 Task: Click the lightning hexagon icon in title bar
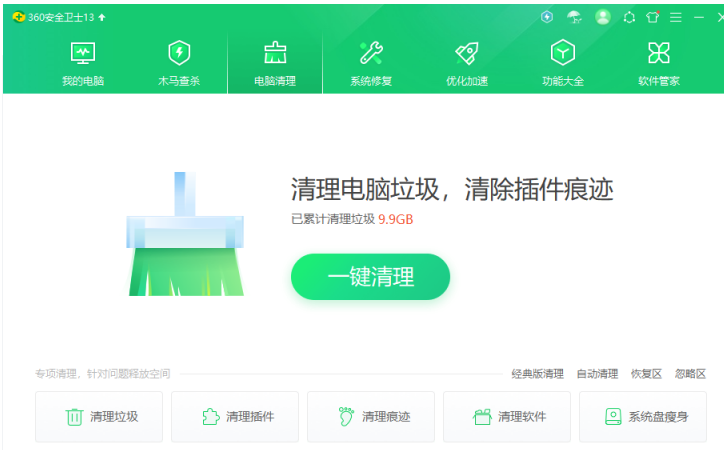[547, 17]
